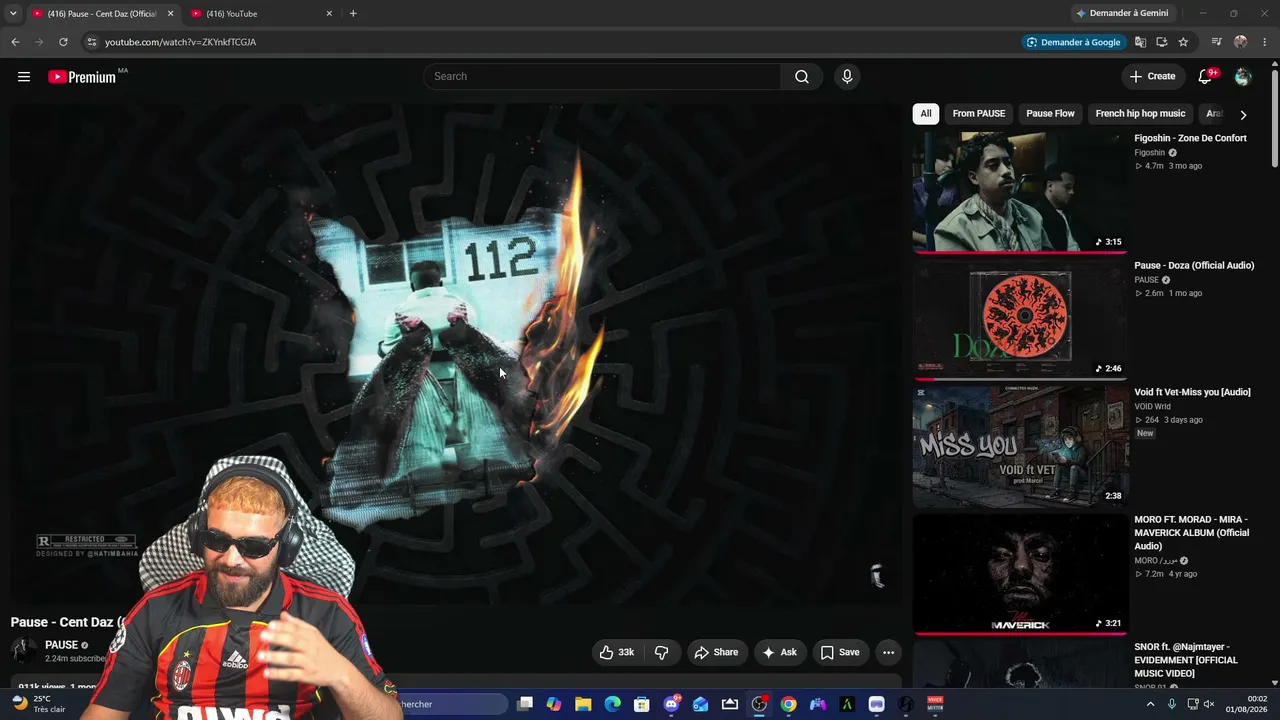Show hidden system tray icons
This screenshot has height=720, width=1280.
[x=1150, y=704]
